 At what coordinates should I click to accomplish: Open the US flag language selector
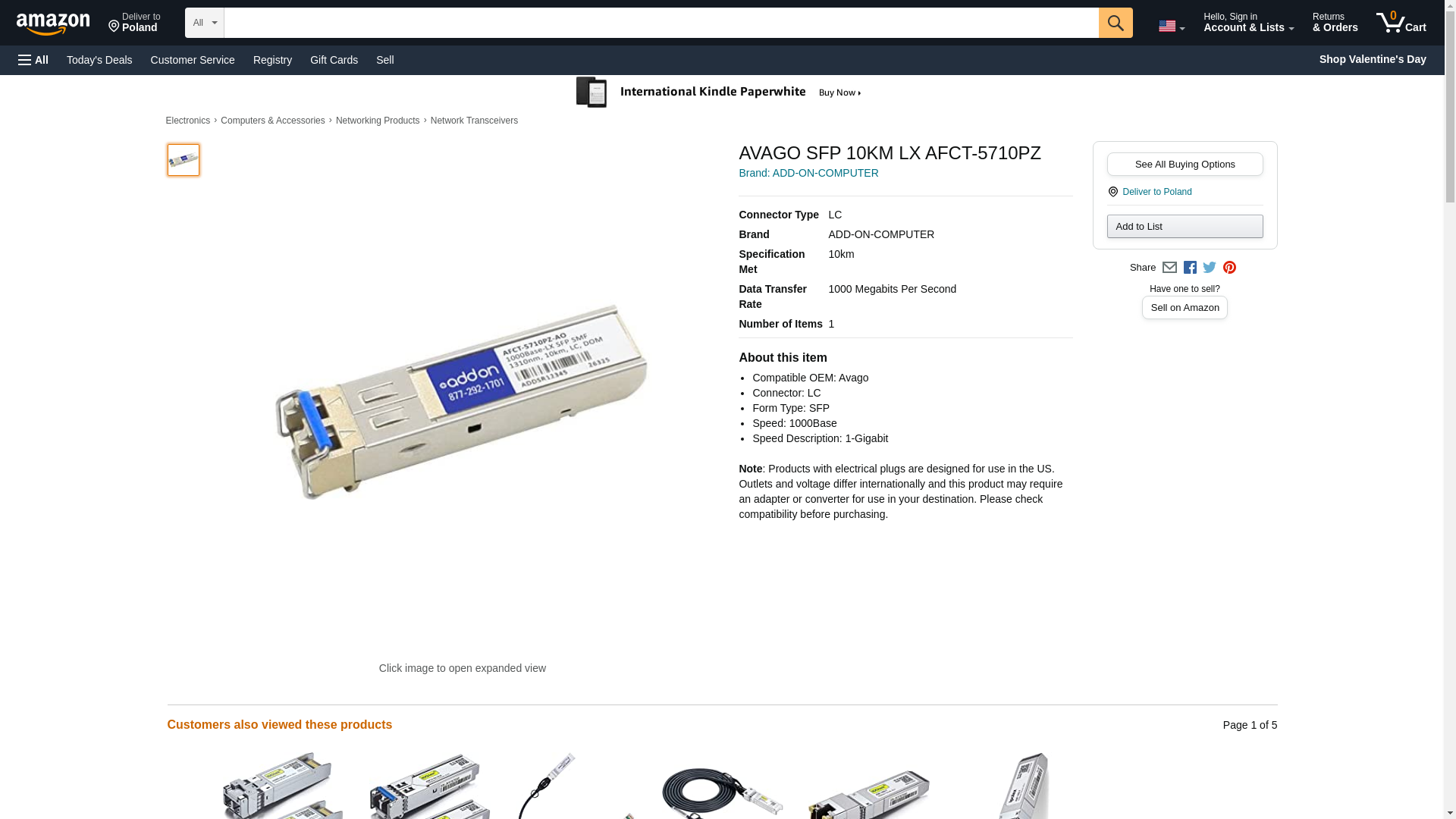click(1171, 27)
